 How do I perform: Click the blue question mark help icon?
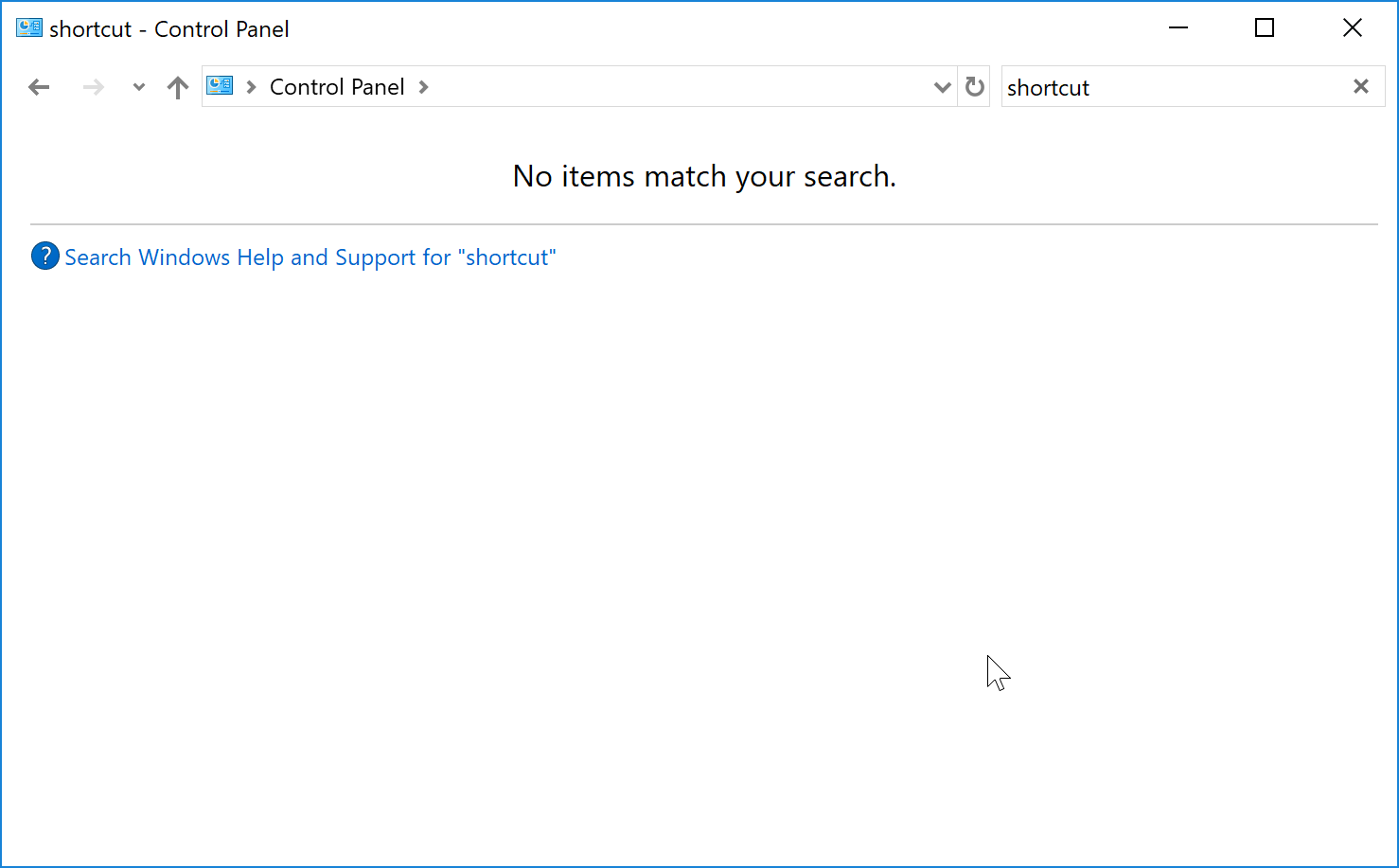click(x=44, y=256)
